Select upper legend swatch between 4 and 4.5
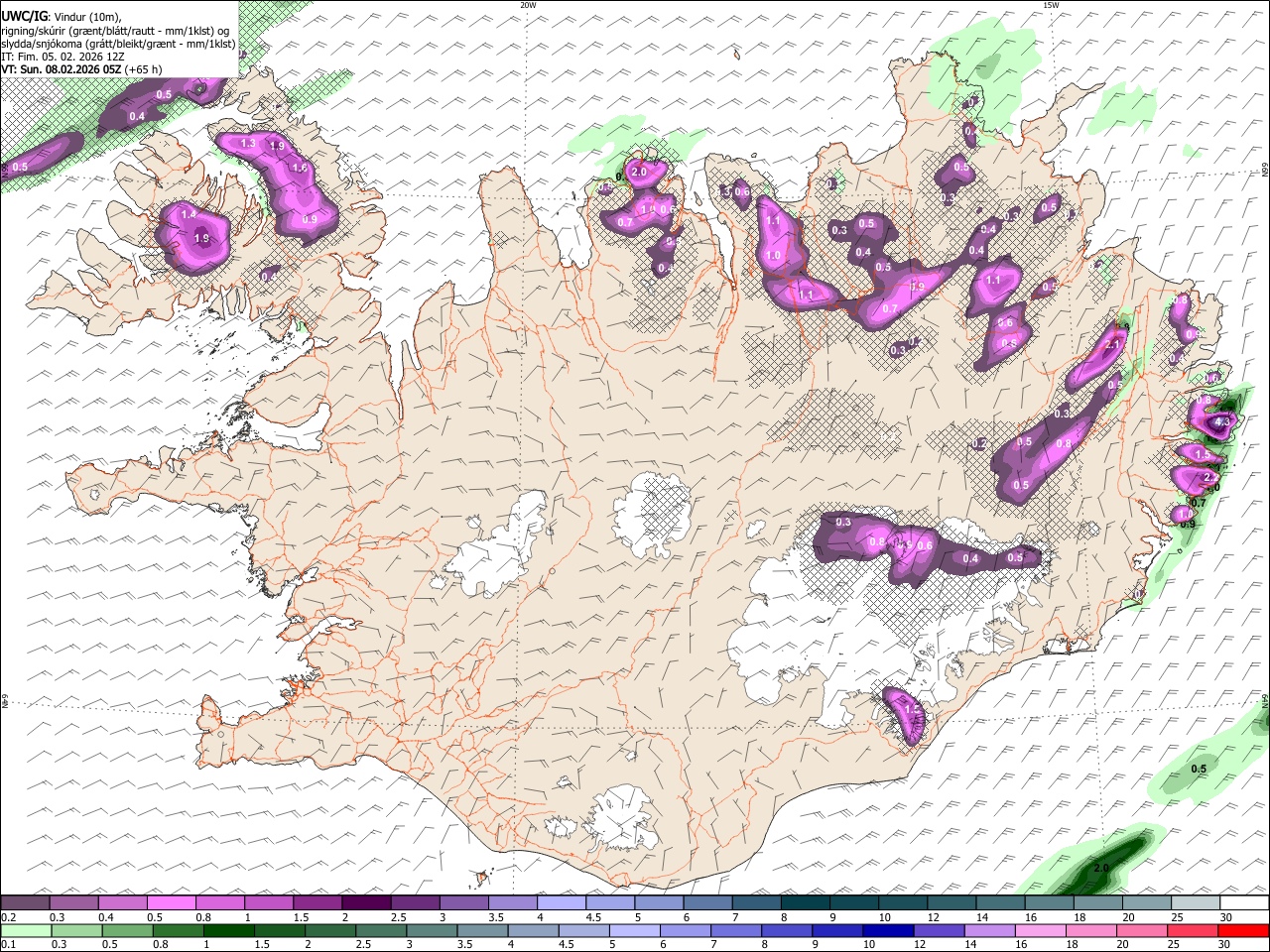The height and width of the screenshot is (952, 1270). click(562, 903)
